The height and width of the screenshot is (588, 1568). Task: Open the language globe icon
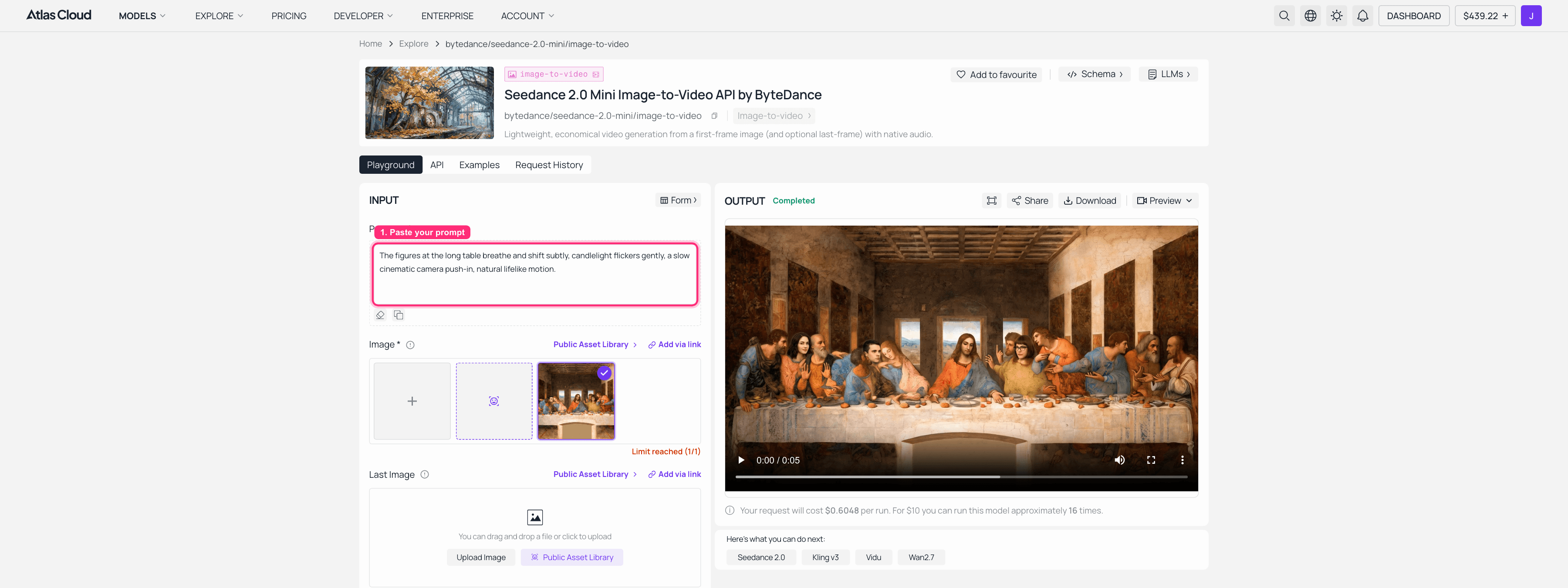tap(1310, 16)
